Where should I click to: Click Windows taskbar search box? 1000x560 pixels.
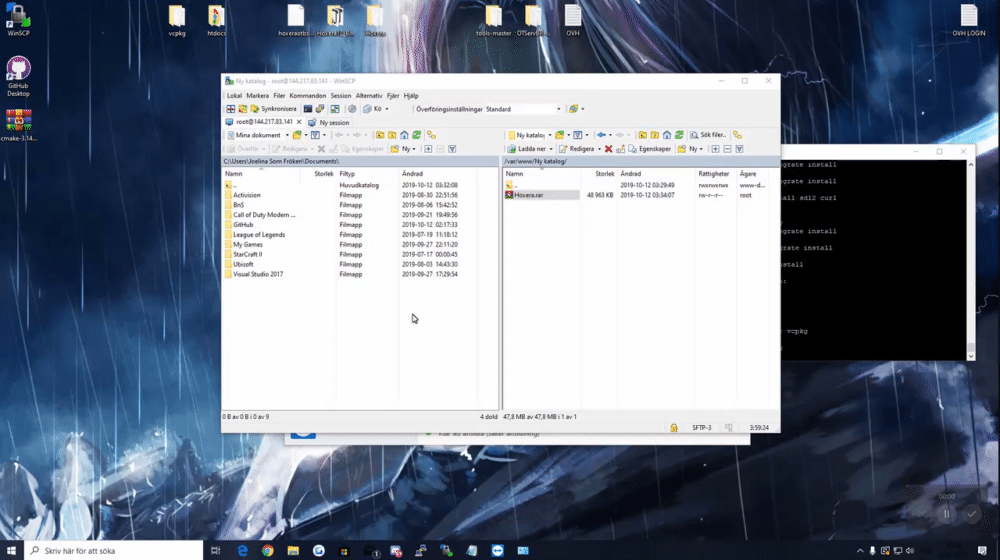[x=114, y=550]
